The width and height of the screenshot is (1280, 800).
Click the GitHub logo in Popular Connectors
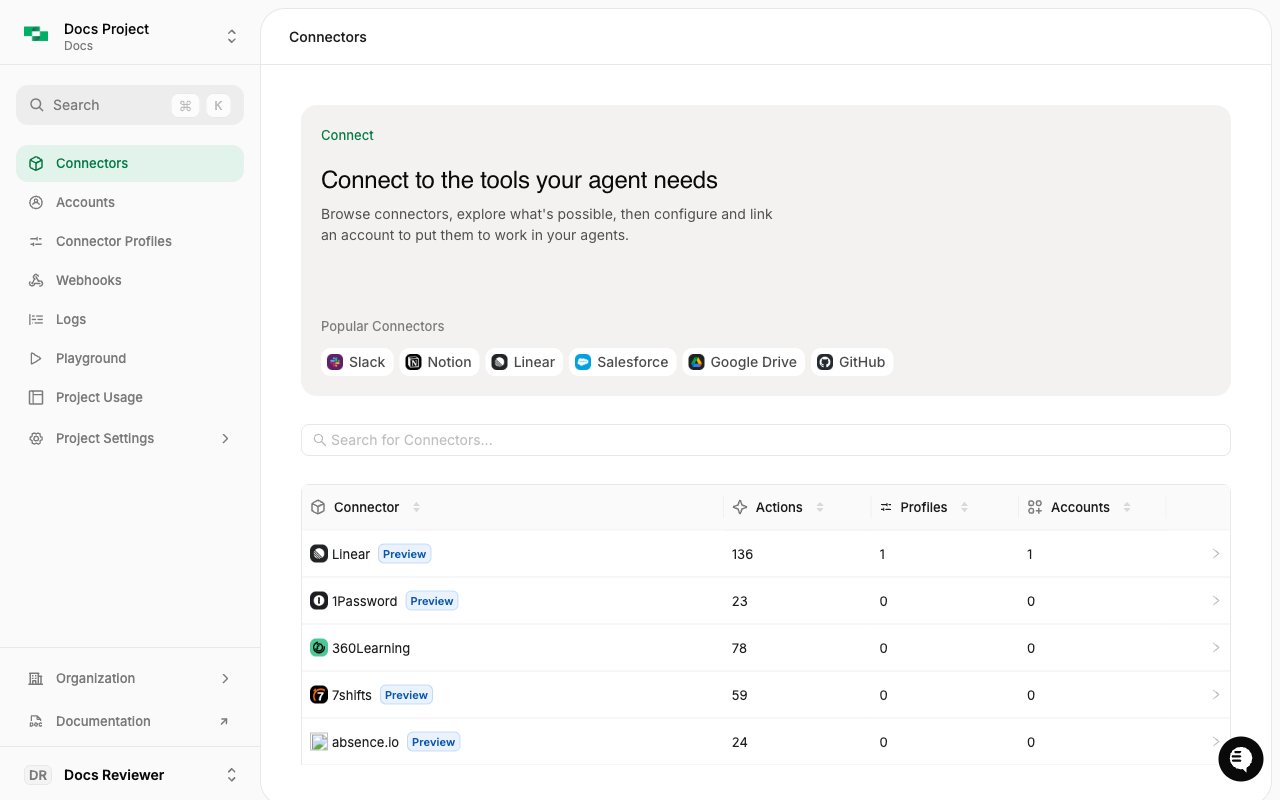point(825,362)
